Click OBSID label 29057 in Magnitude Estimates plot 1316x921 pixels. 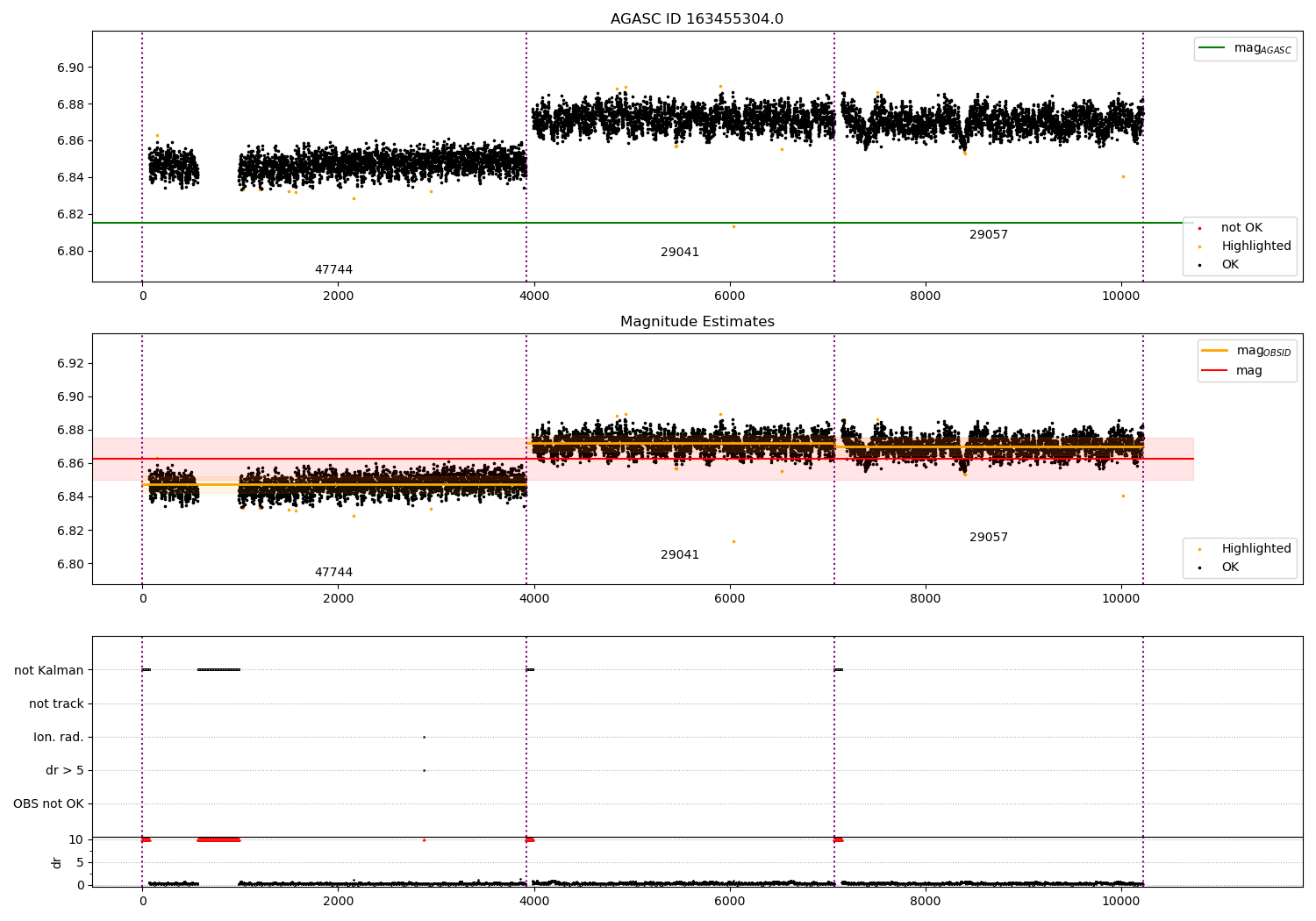(989, 538)
